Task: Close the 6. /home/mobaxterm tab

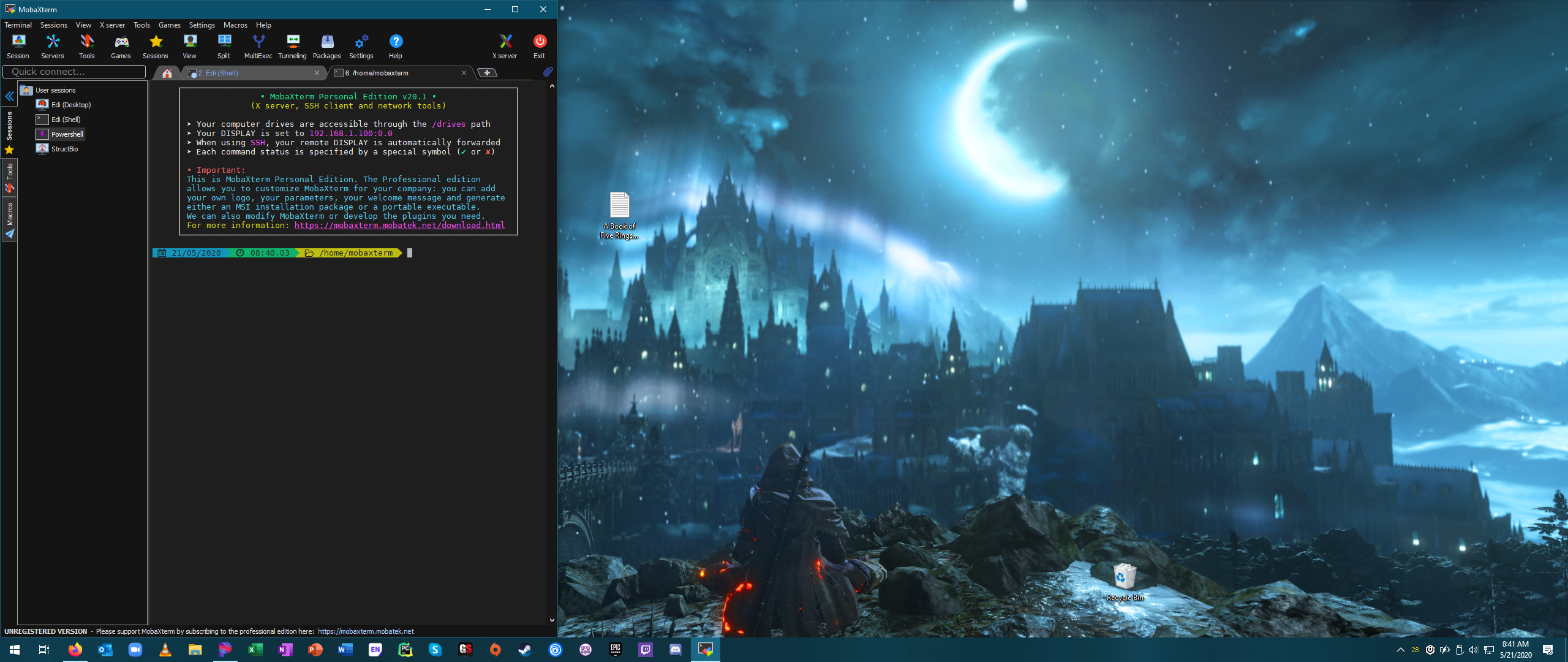Action: 464,73
